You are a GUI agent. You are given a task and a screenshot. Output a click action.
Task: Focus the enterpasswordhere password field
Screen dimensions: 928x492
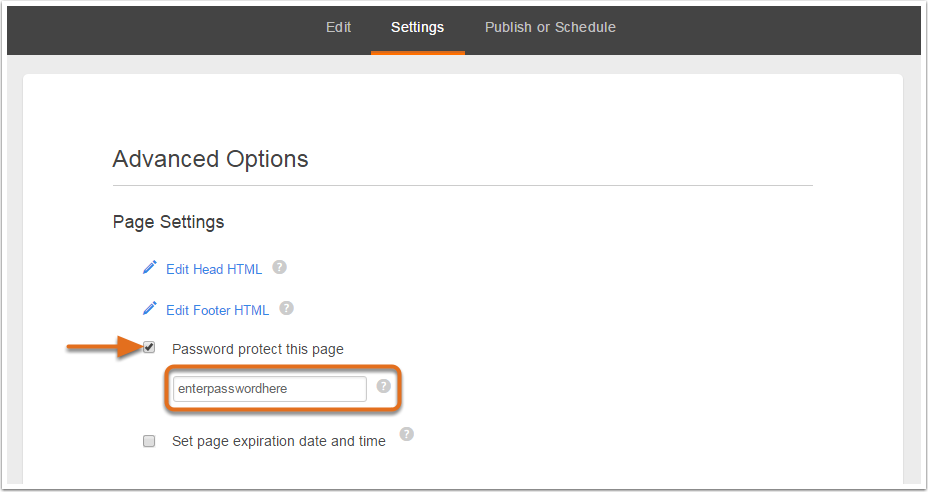click(270, 389)
